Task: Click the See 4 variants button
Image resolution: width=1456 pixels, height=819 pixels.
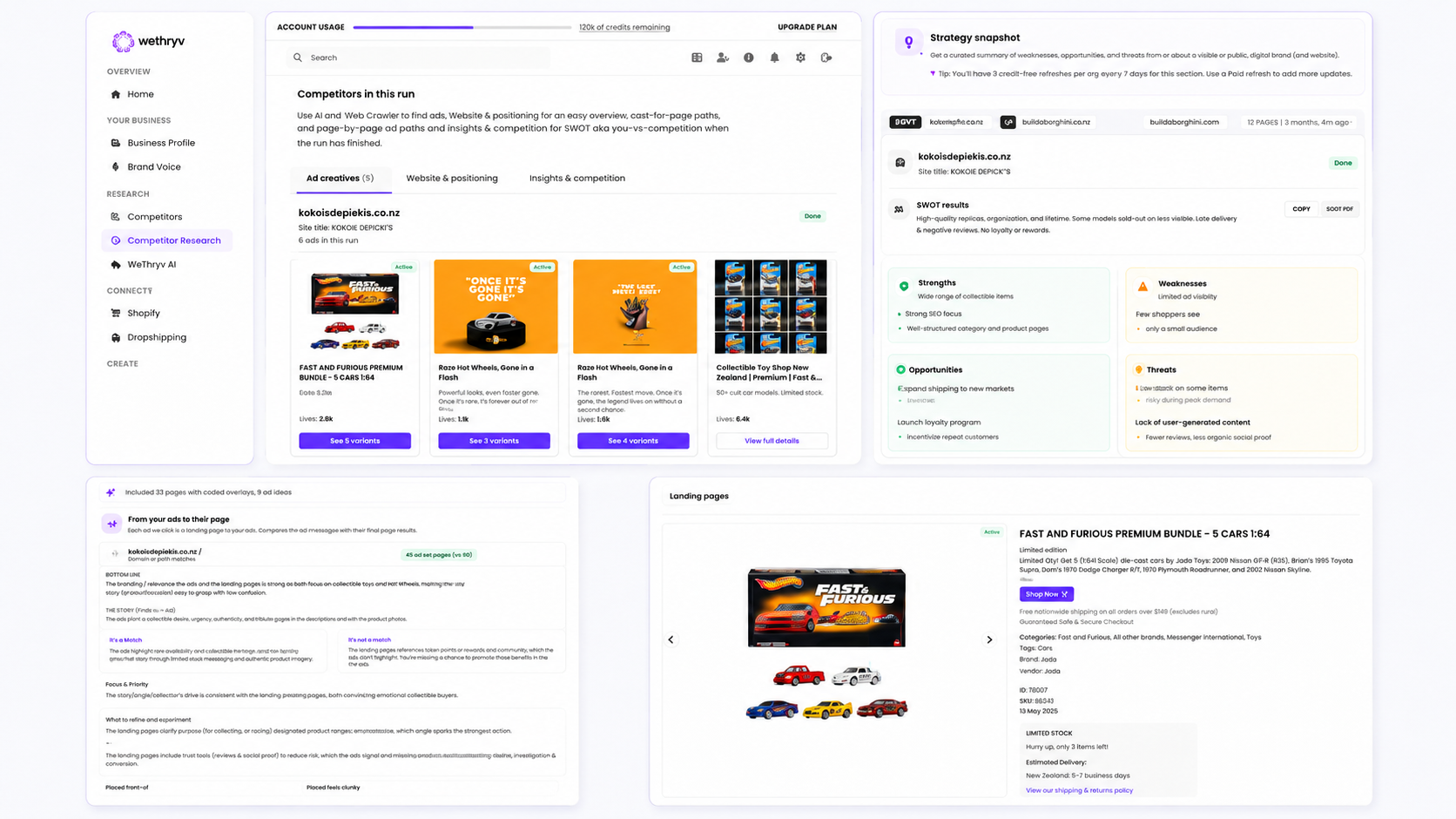Action: (x=633, y=441)
